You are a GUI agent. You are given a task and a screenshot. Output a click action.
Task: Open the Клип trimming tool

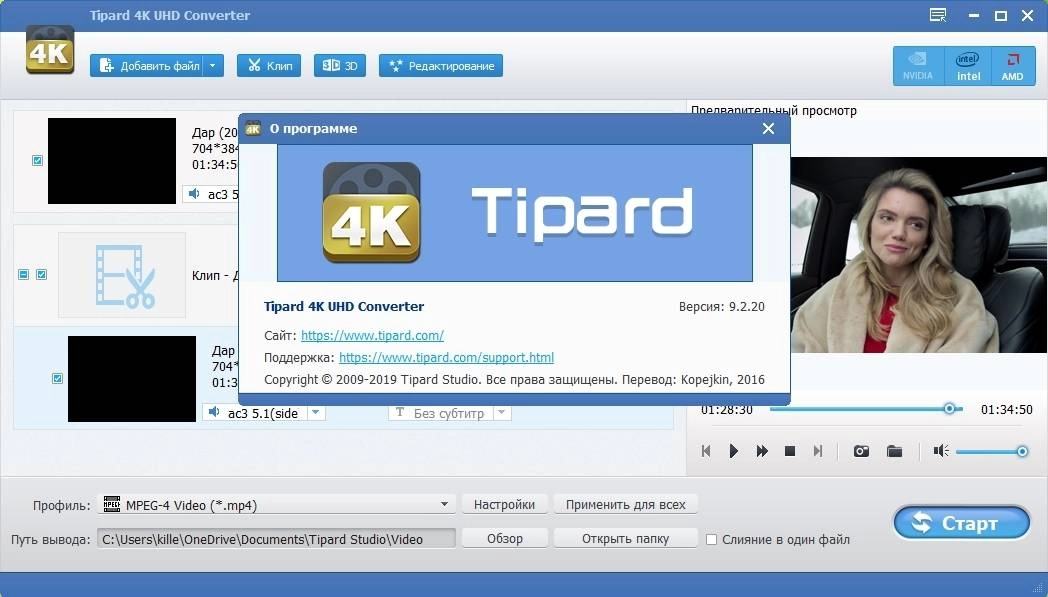(x=269, y=66)
